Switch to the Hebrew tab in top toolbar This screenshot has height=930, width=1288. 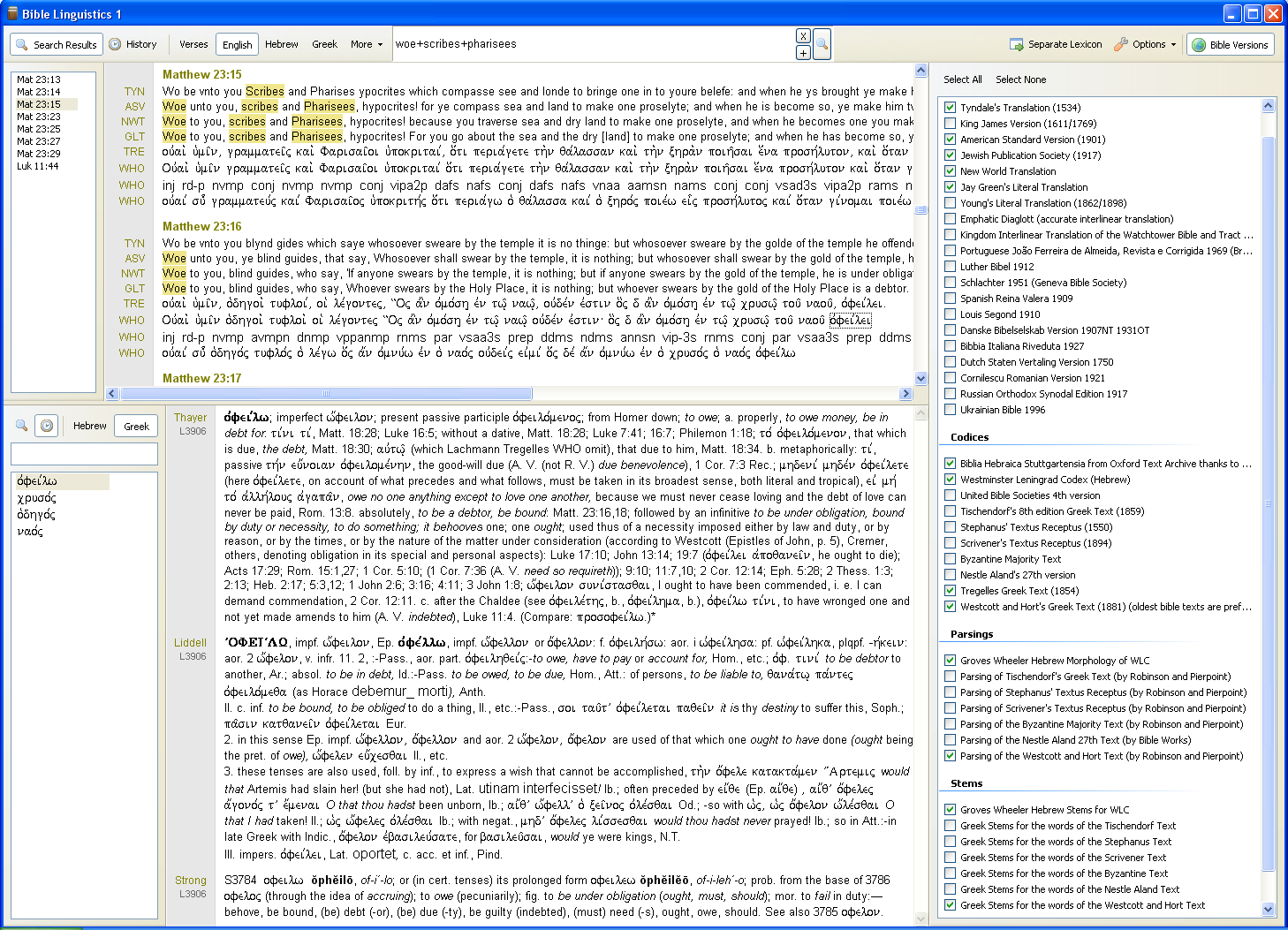tap(281, 44)
